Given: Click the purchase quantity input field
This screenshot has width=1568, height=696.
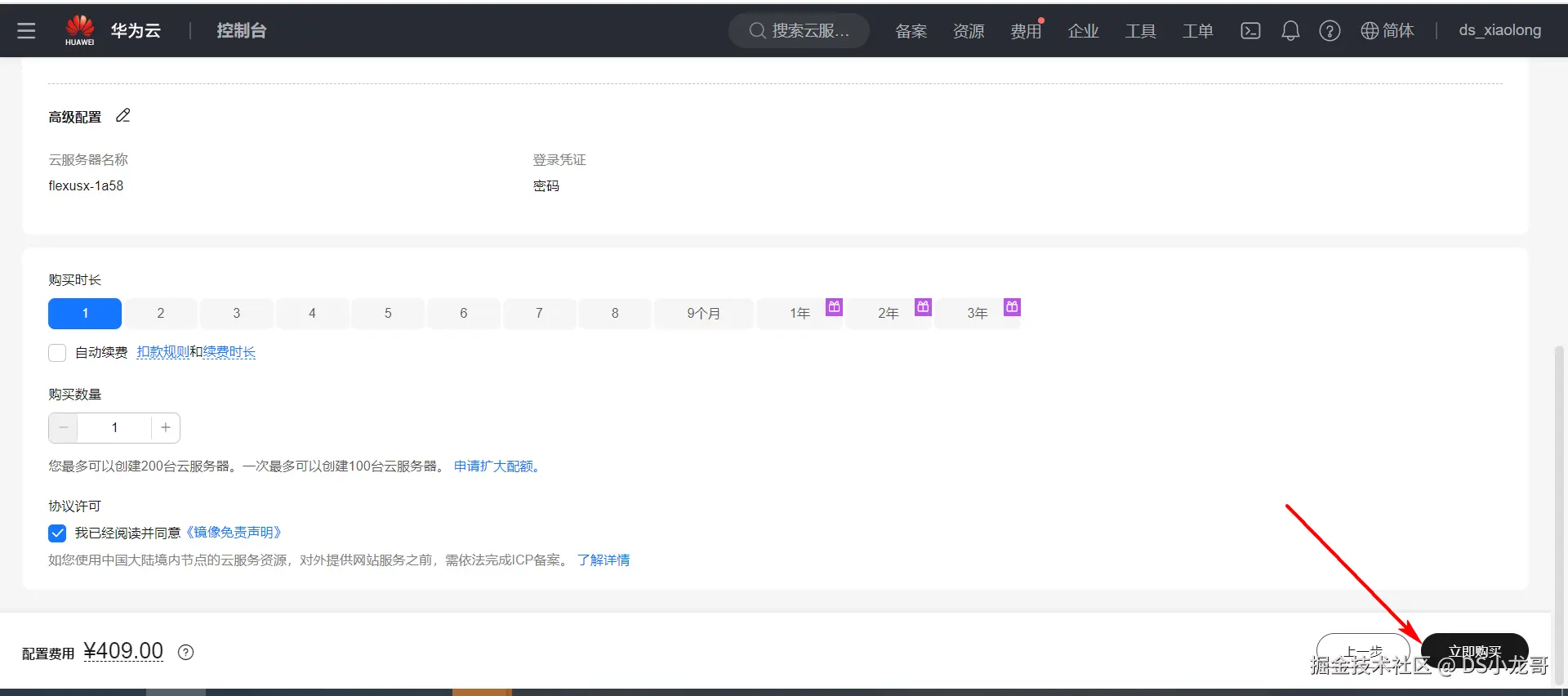Looking at the screenshot, I should click(x=114, y=428).
